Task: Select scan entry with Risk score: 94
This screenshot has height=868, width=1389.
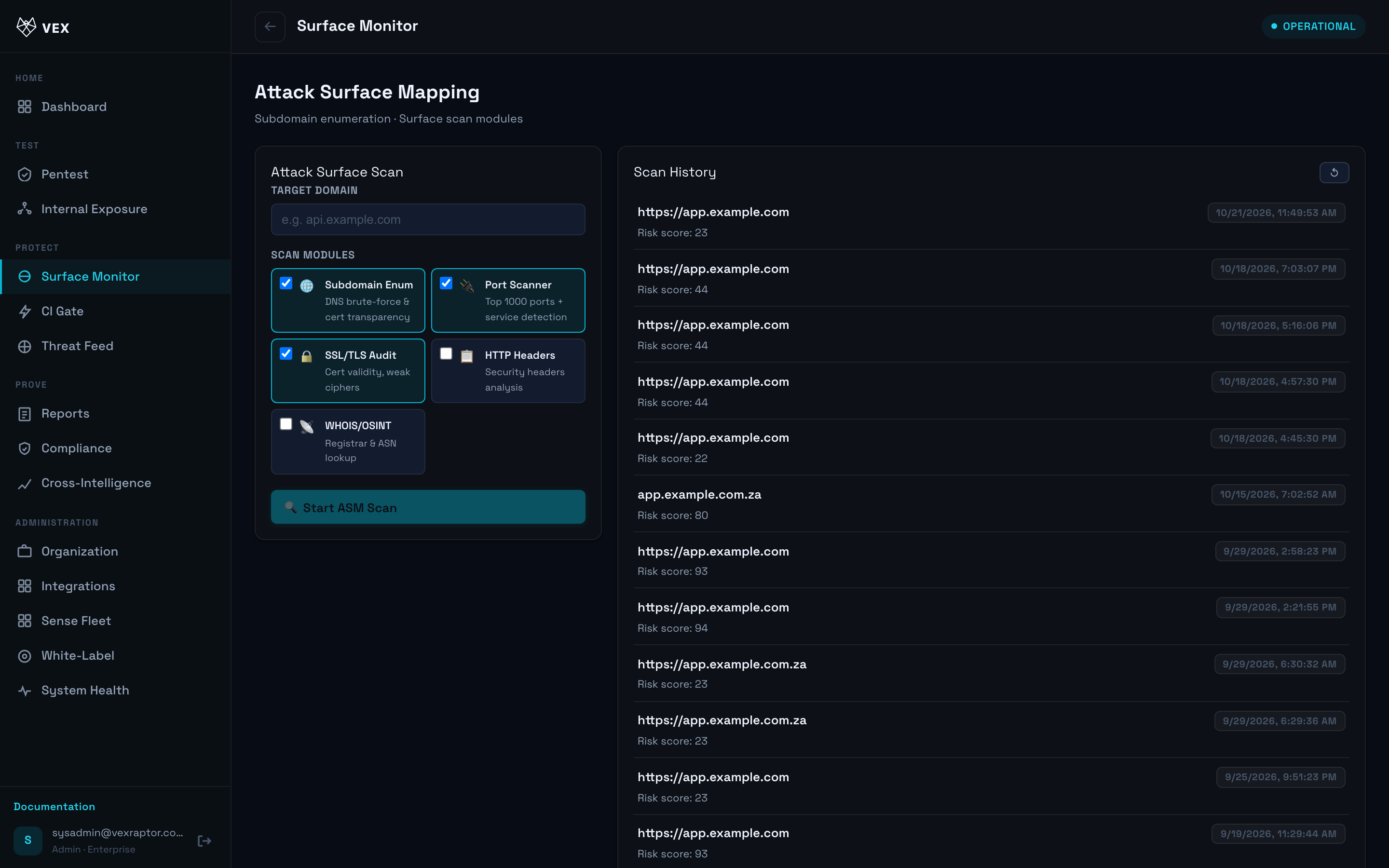Action: tap(991, 617)
